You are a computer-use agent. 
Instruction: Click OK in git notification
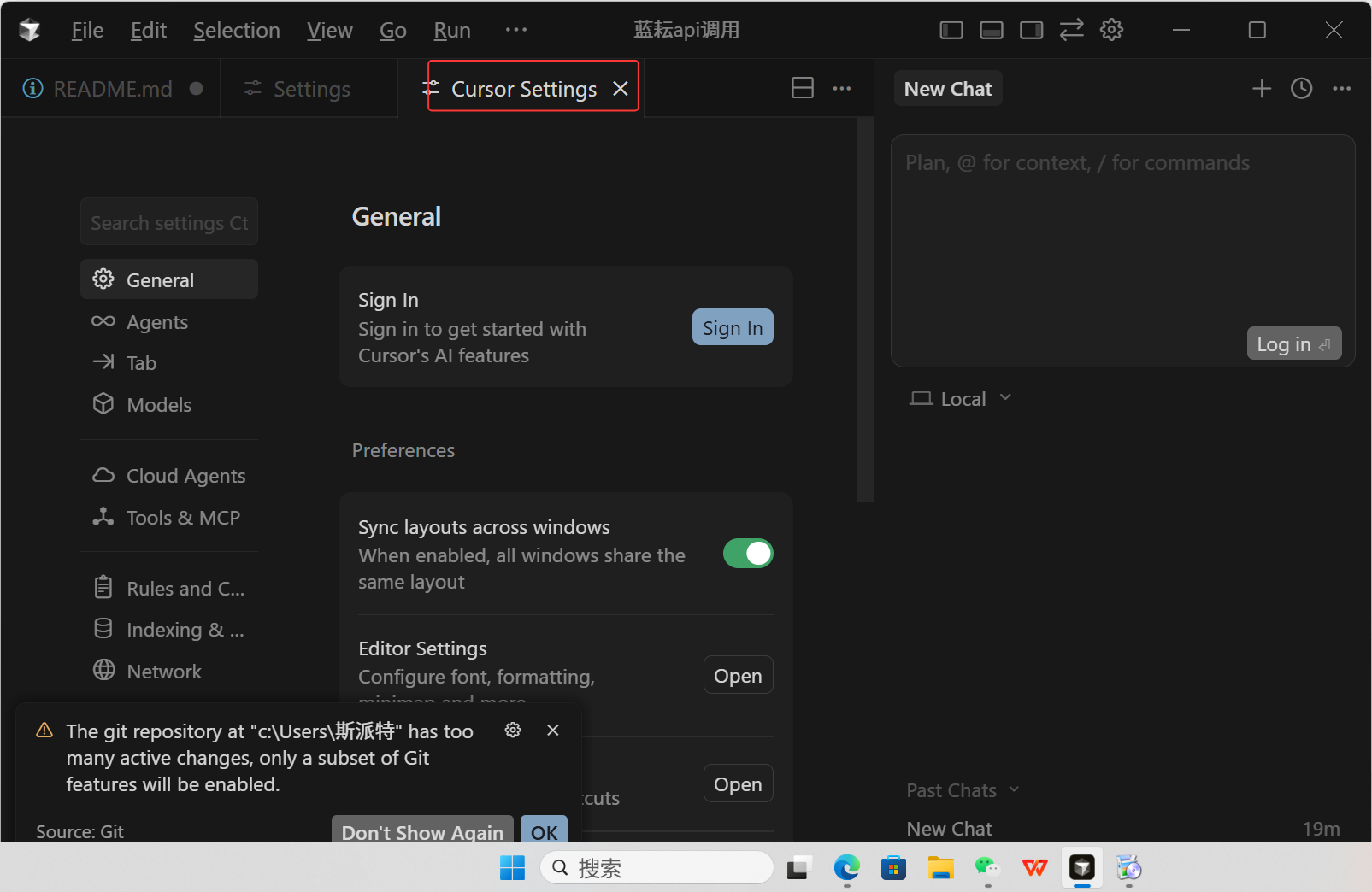click(x=544, y=830)
